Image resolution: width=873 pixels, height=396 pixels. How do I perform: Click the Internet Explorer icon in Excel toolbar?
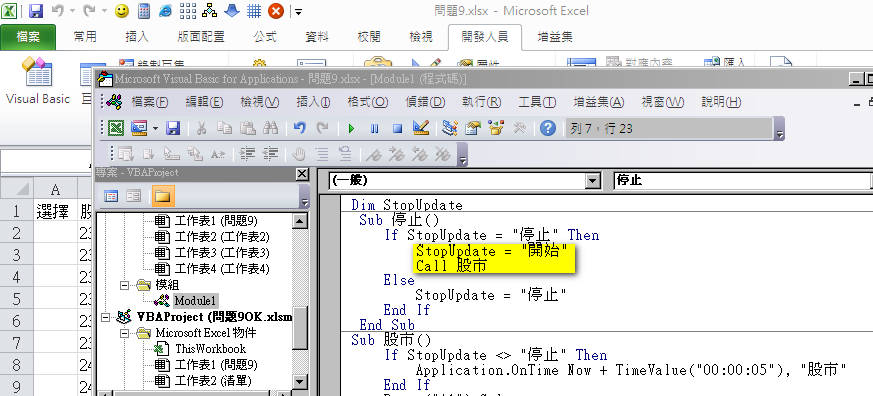click(x=165, y=11)
